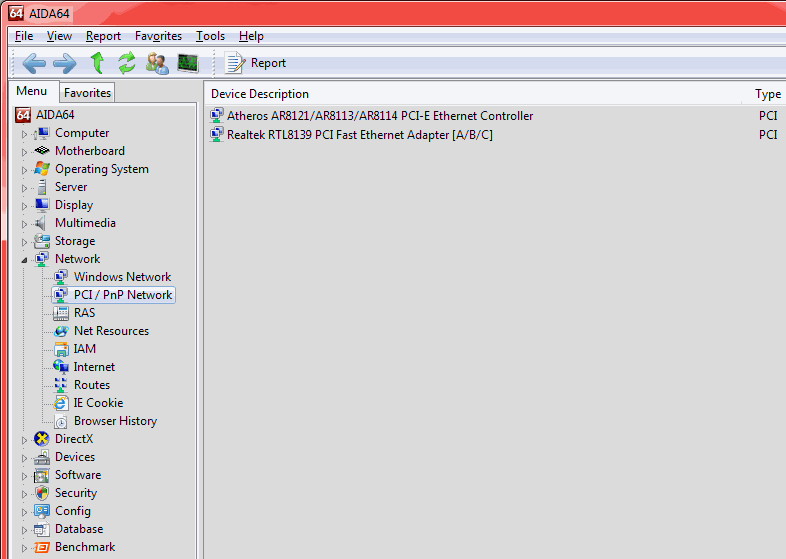Click the Display monitor icon
Viewport: 786px width, 559px height.
tap(42, 205)
